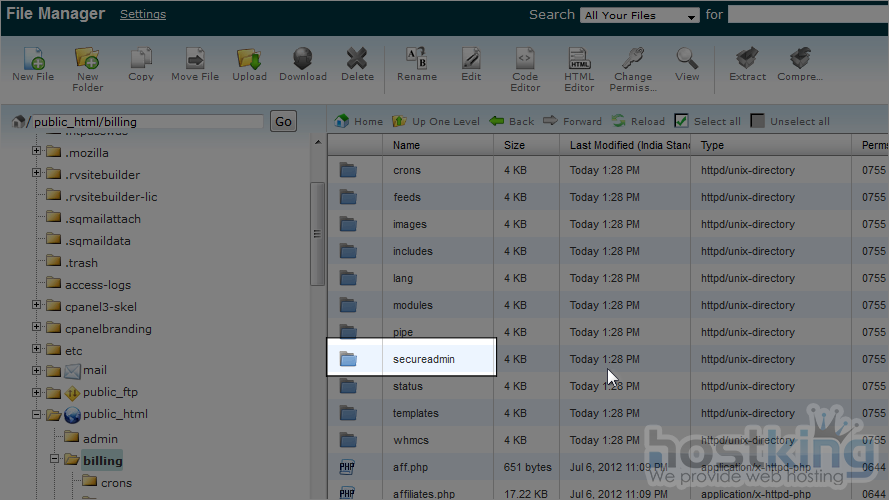This screenshot has width=889, height=500.
Task: Click the Upload icon
Action: (249, 60)
